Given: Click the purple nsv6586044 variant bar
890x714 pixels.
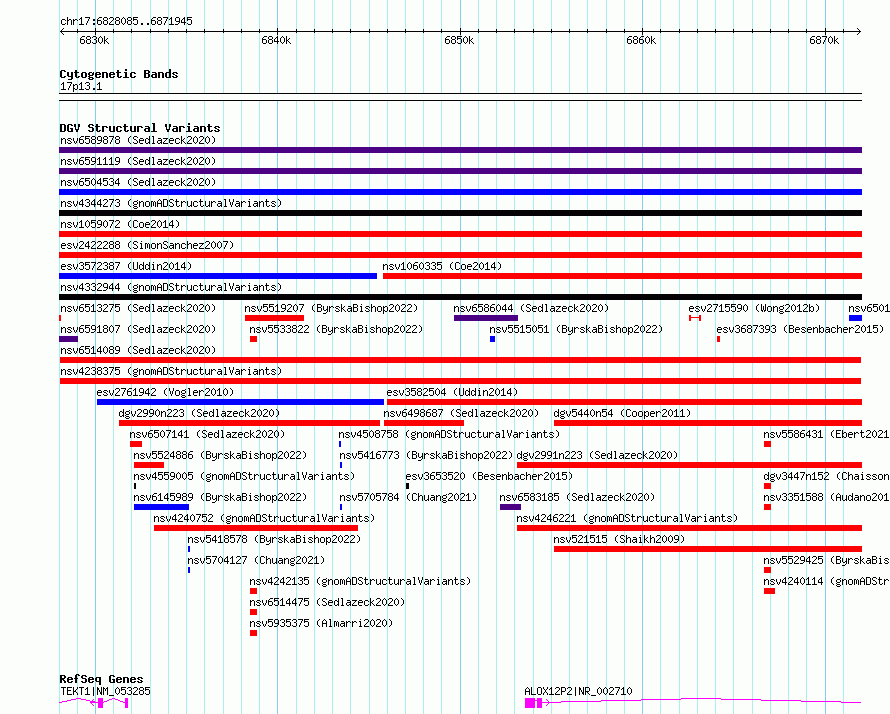Looking at the screenshot, I should [x=486, y=318].
